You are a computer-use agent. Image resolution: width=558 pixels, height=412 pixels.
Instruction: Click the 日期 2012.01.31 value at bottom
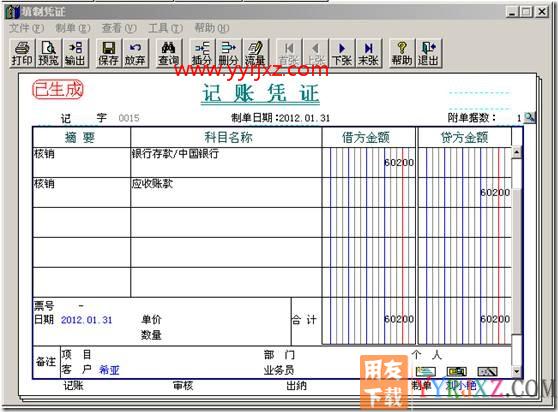(x=86, y=319)
